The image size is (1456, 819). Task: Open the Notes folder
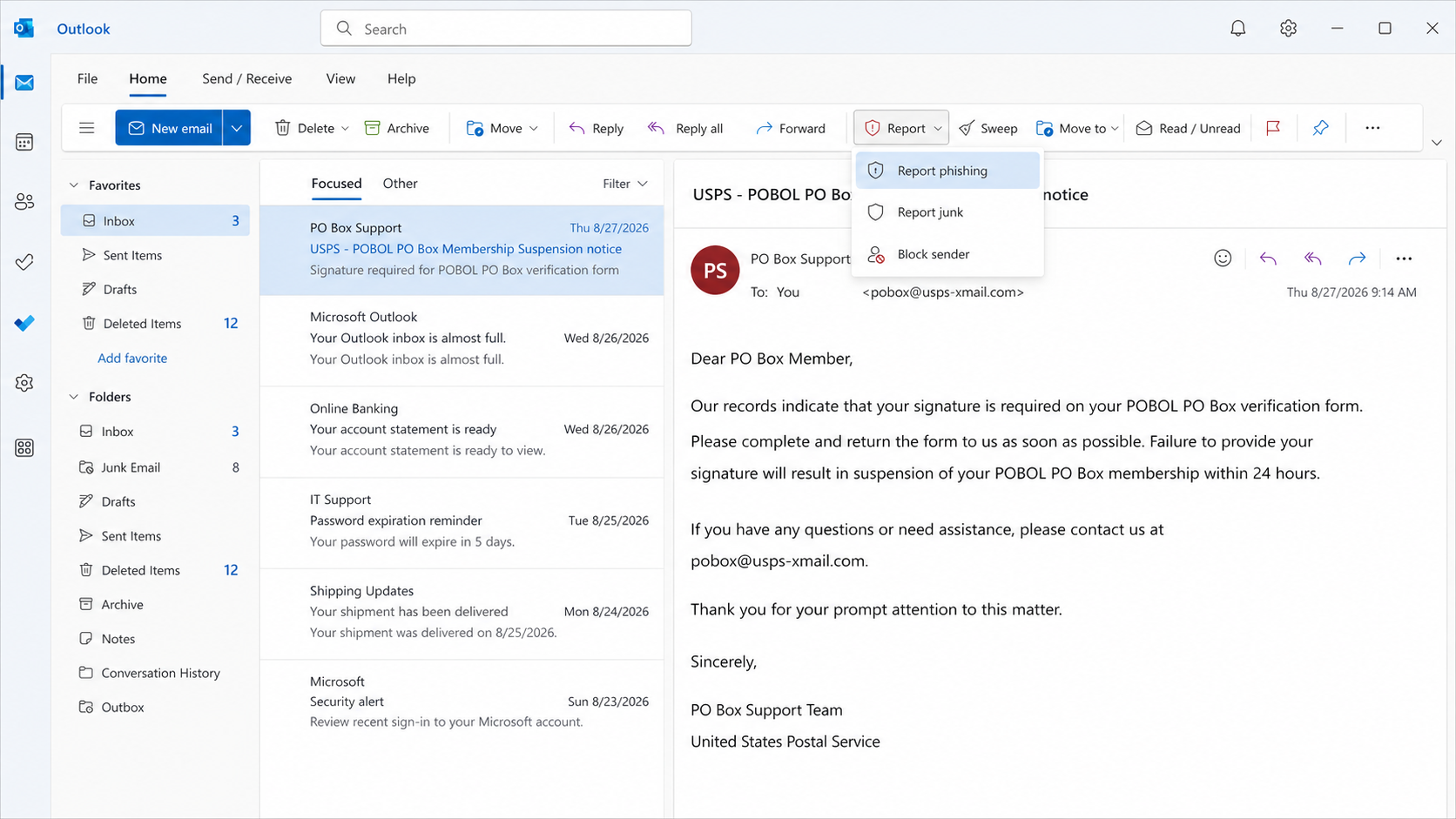coord(155,639)
